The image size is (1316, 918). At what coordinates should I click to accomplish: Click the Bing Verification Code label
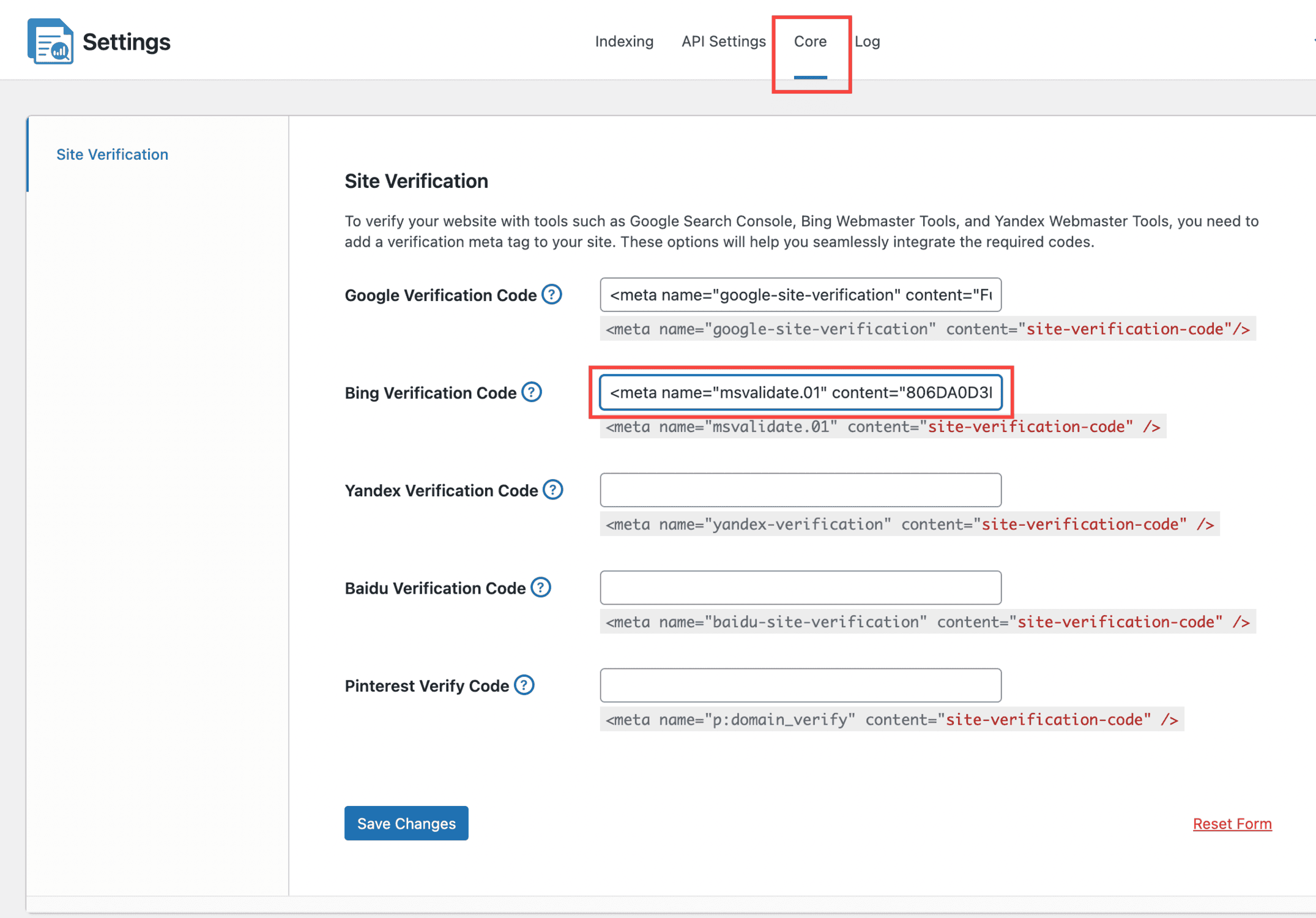(431, 393)
